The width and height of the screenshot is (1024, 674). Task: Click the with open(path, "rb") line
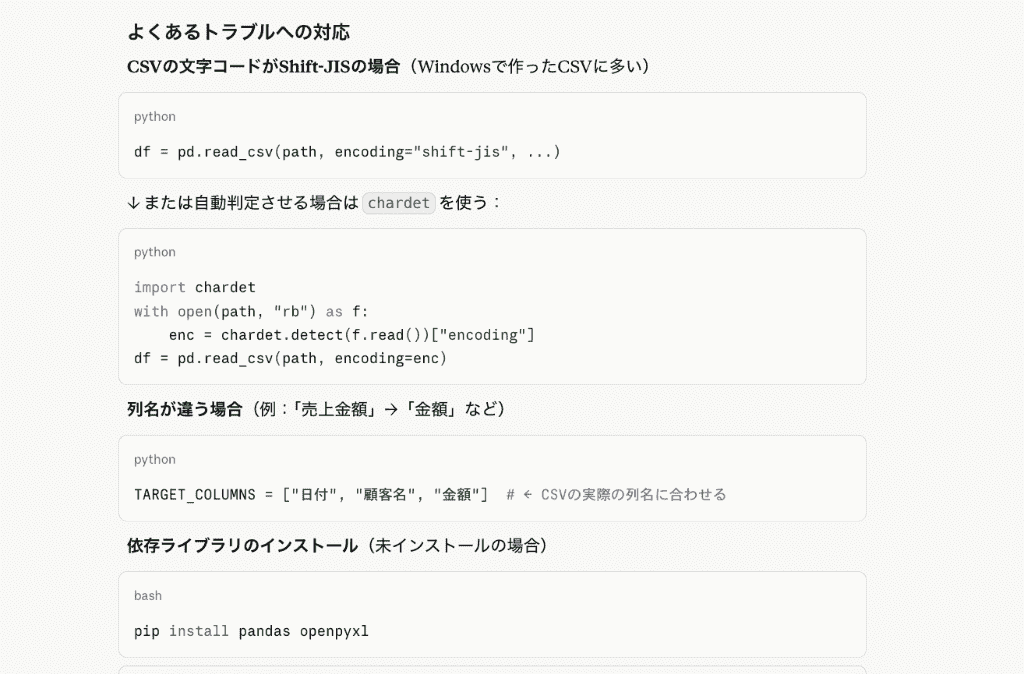(251, 312)
